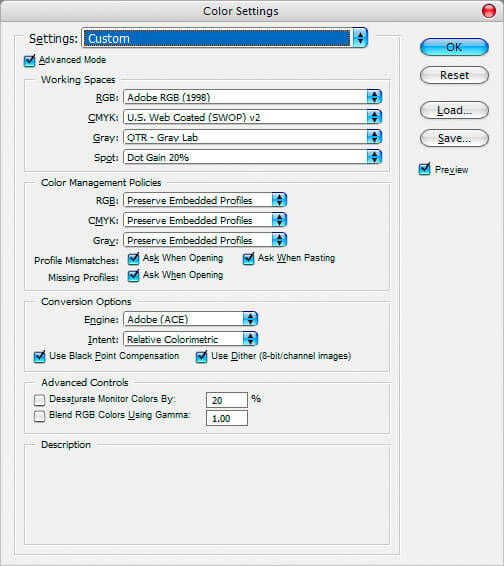504x566 pixels.
Task: Open the Settings preset dropdown showing Custom
Action: (225, 38)
